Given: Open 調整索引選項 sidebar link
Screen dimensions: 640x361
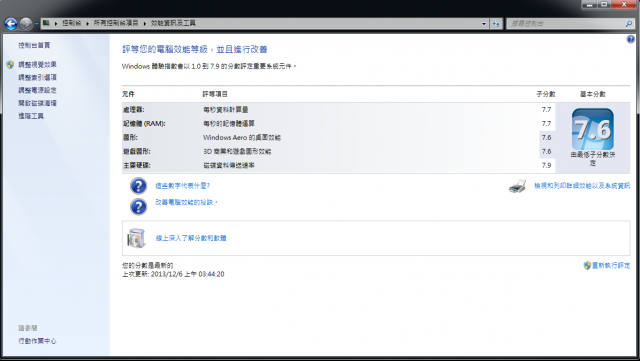Looking at the screenshot, I should coord(37,77).
